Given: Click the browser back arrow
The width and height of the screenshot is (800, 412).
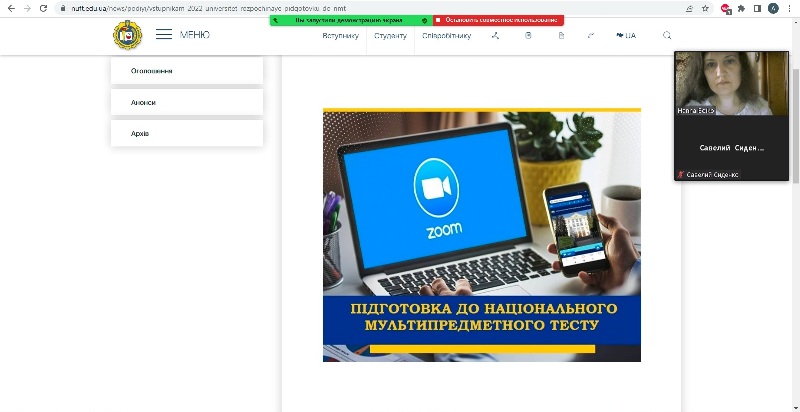Looking at the screenshot, I should [10, 8].
